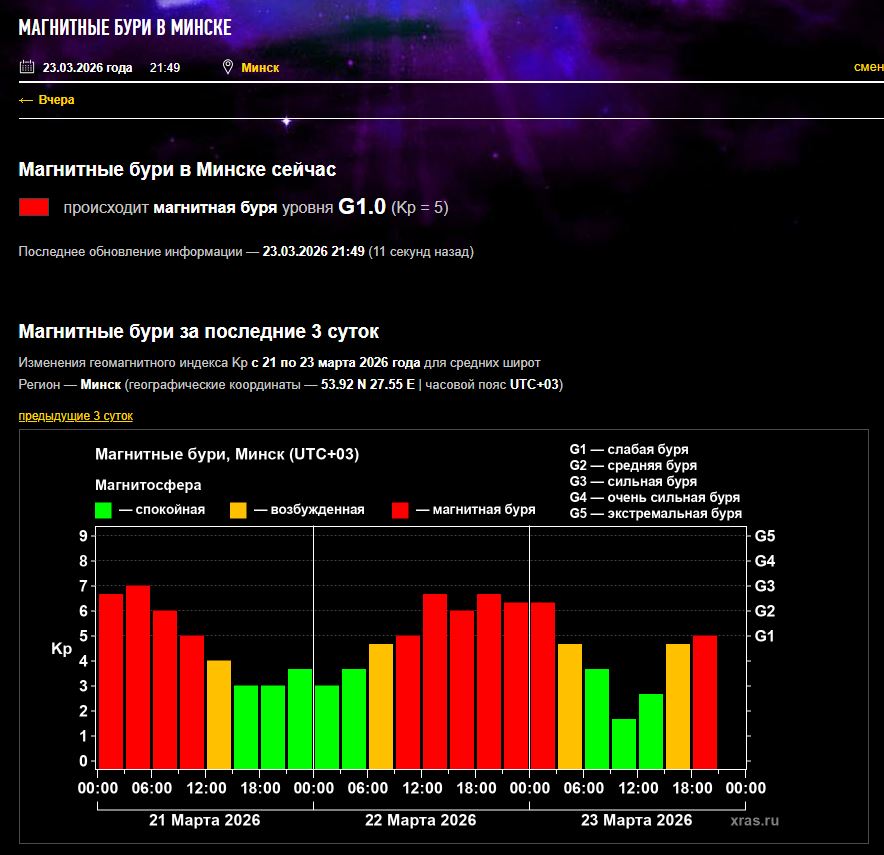Click the yellow bar on 21 March
Image resolution: width=884 pixels, height=855 pixels.
tap(219, 713)
